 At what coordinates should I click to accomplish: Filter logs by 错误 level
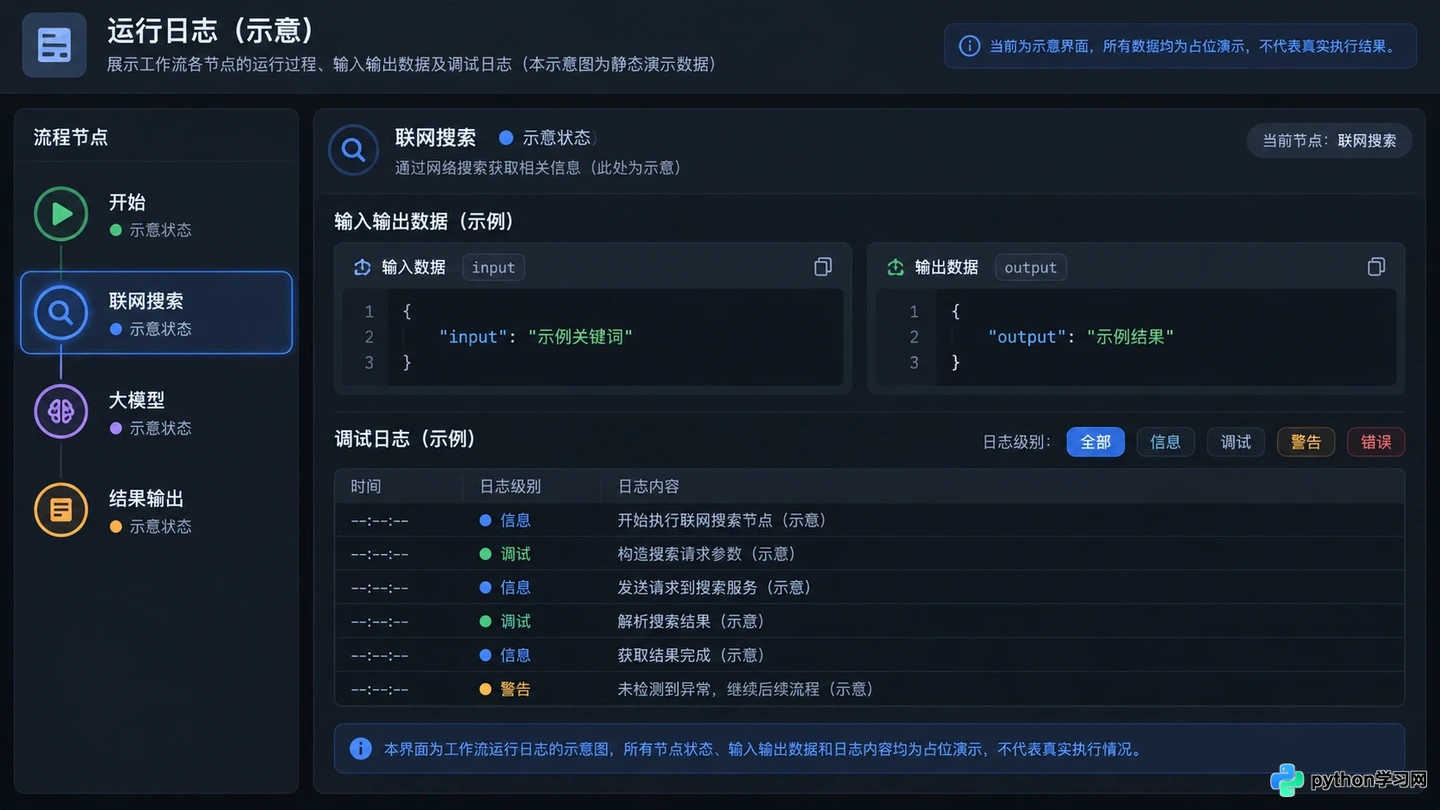[x=1376, y=442]
